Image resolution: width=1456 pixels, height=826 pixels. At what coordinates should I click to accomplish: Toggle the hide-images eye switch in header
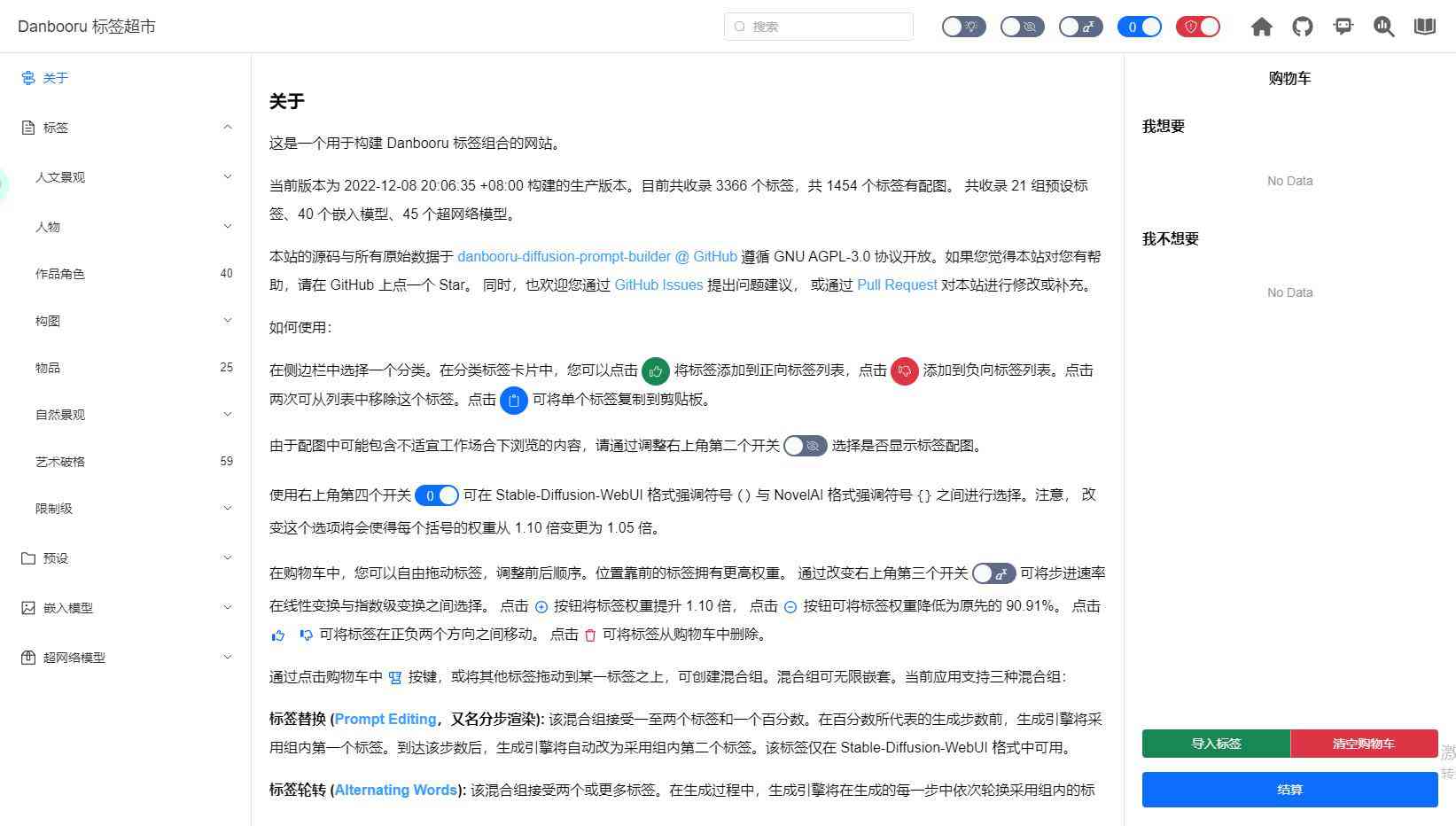coord(1022,27)
